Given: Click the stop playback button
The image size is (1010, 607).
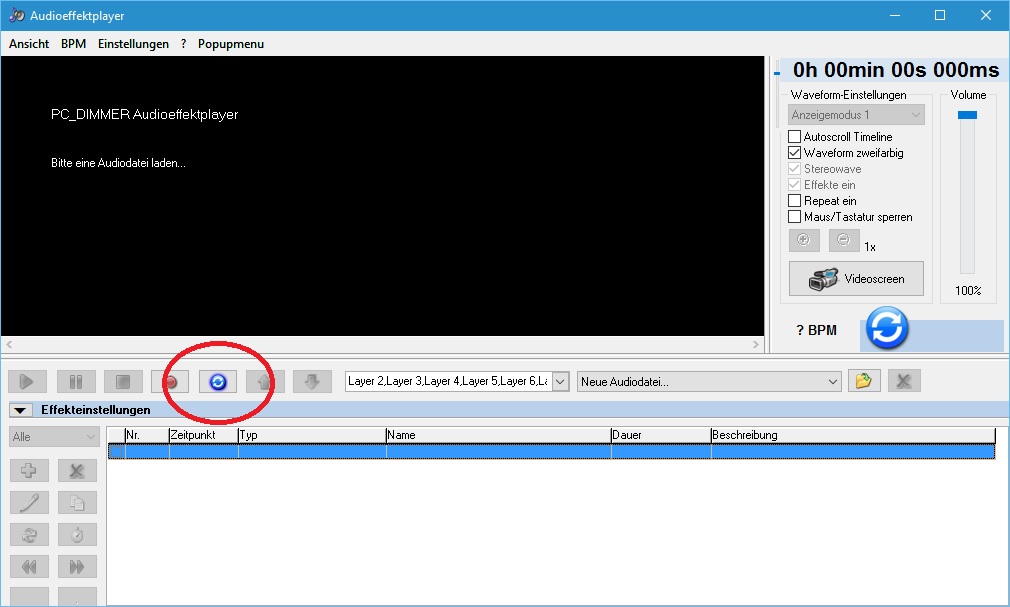Looking at the screenshot, I should 123,381.
